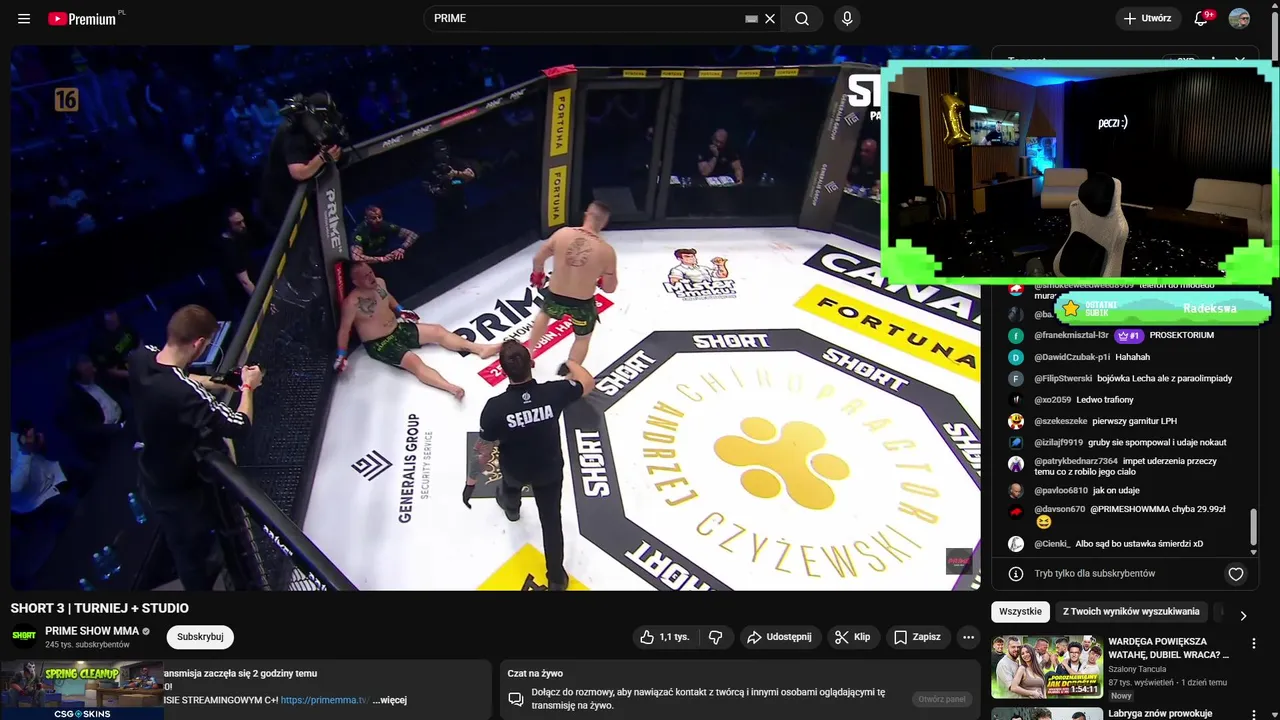Image resolution: width=1280 pixels, height=720 pixels.
Task: Click the #1 member badge for franekmisztal
Action: [1129, 336]
